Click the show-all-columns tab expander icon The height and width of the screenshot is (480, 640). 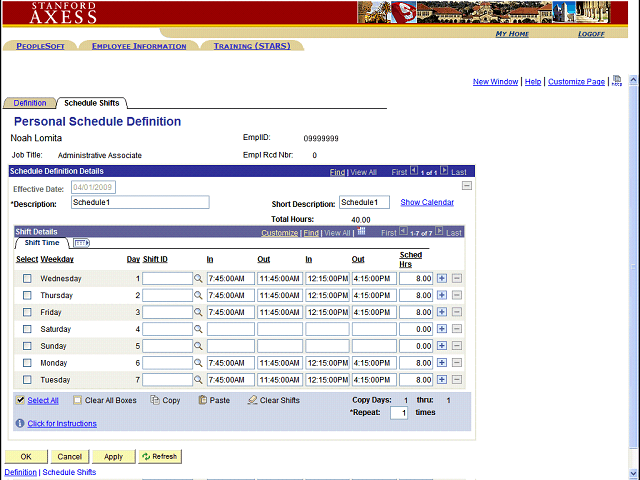click(81, 243)
